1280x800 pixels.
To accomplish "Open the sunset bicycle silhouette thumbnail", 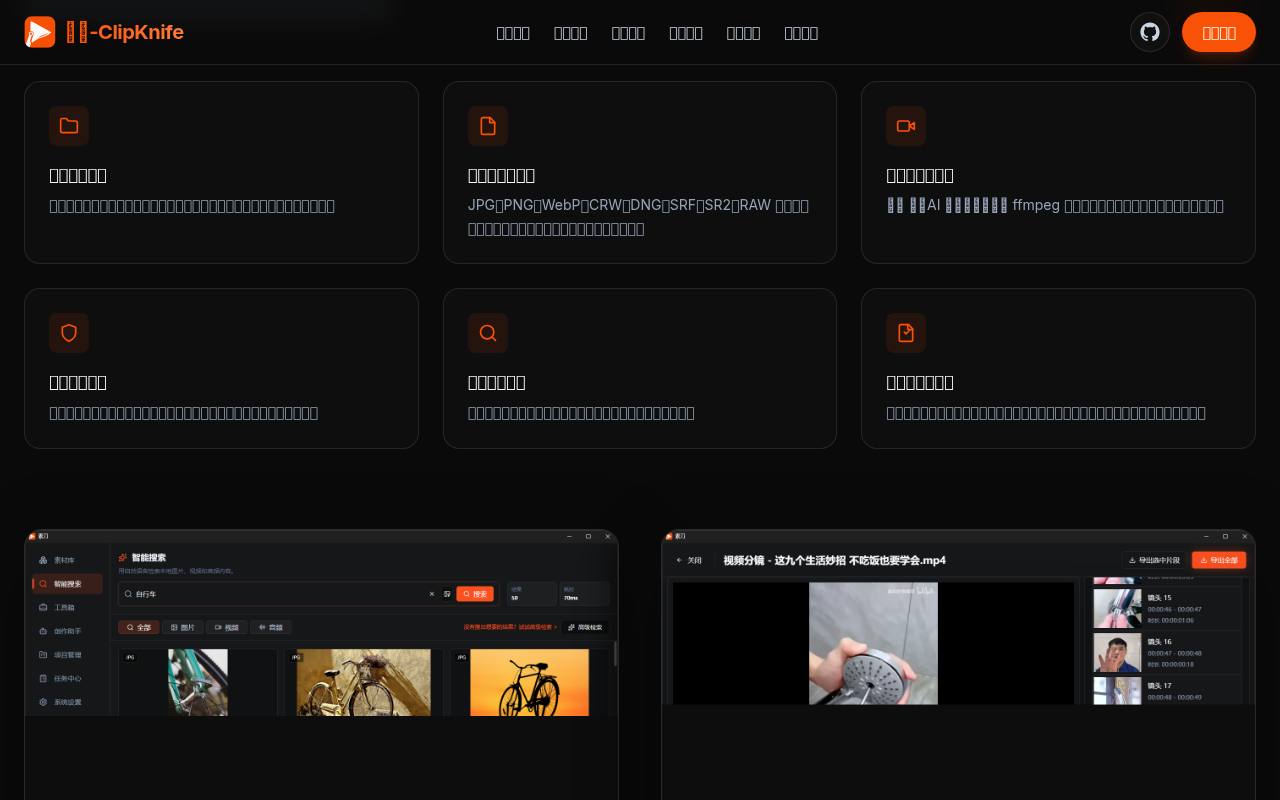I will [x=529, y=682].
